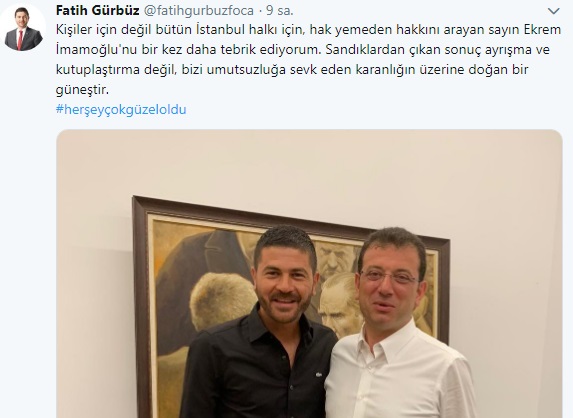This screenshot has width=573, height=418.
Task: Open the @fatihgurbuzfoca handle link
Action: [198, 11]
